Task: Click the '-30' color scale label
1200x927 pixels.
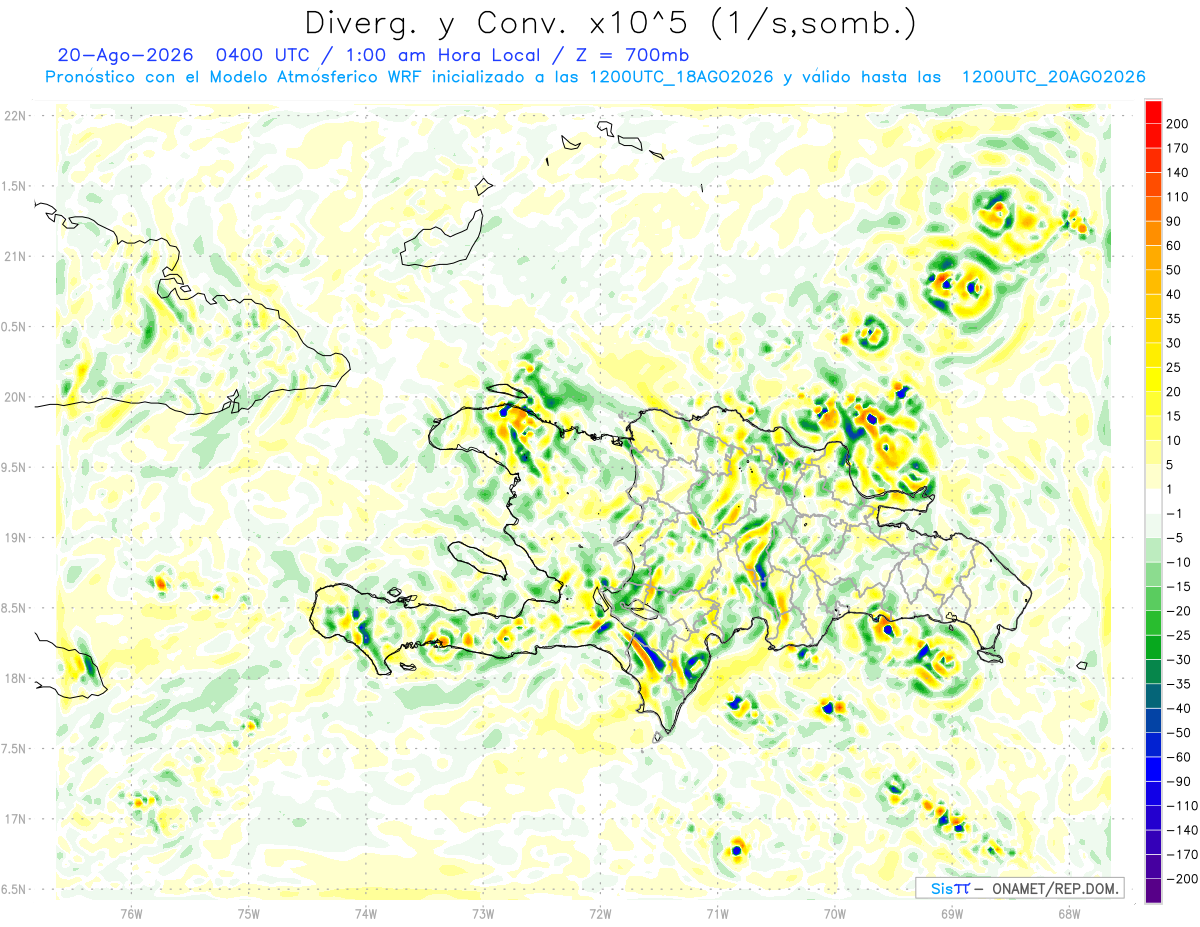Action: pos(1178,660)
